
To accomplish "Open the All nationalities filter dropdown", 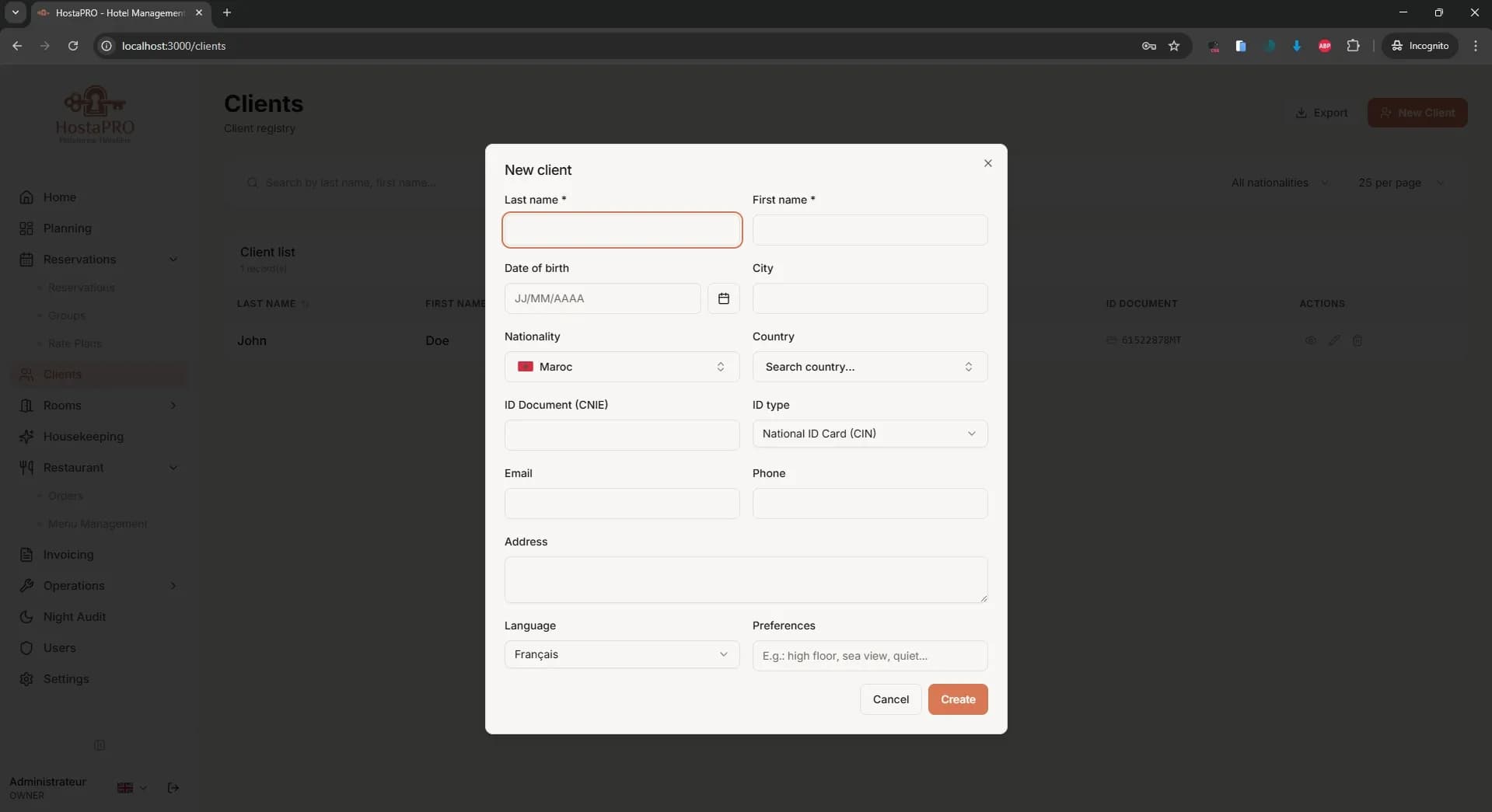I will tap(1278, 183).
